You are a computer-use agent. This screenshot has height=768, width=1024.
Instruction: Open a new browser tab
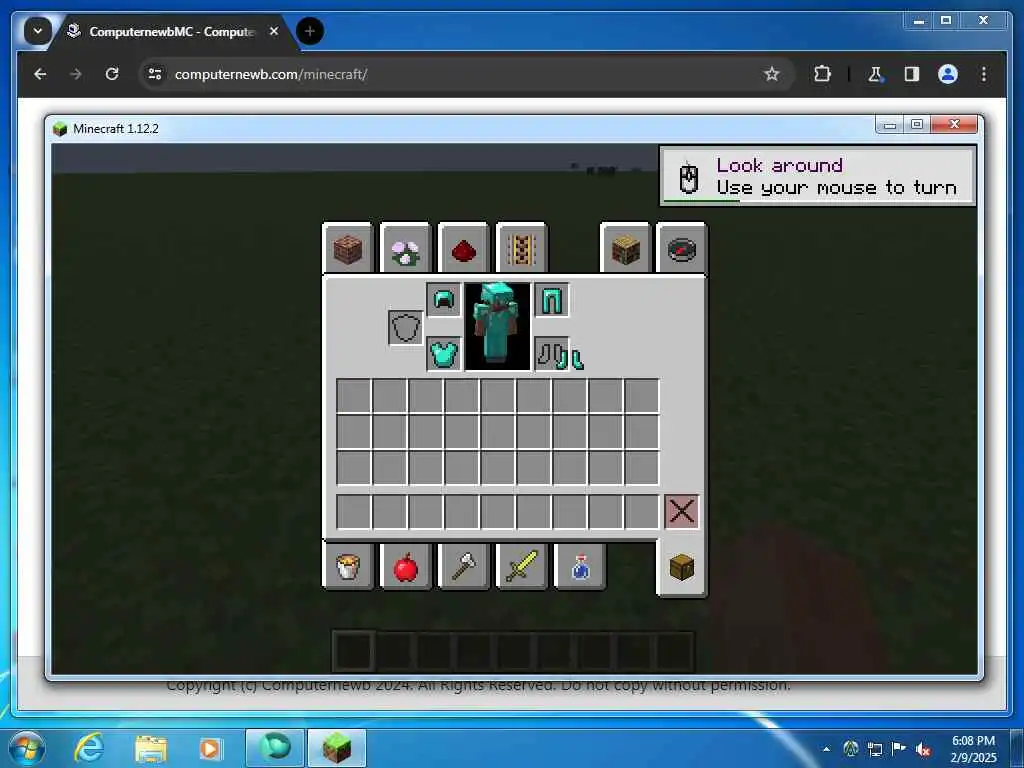(310, 31)
